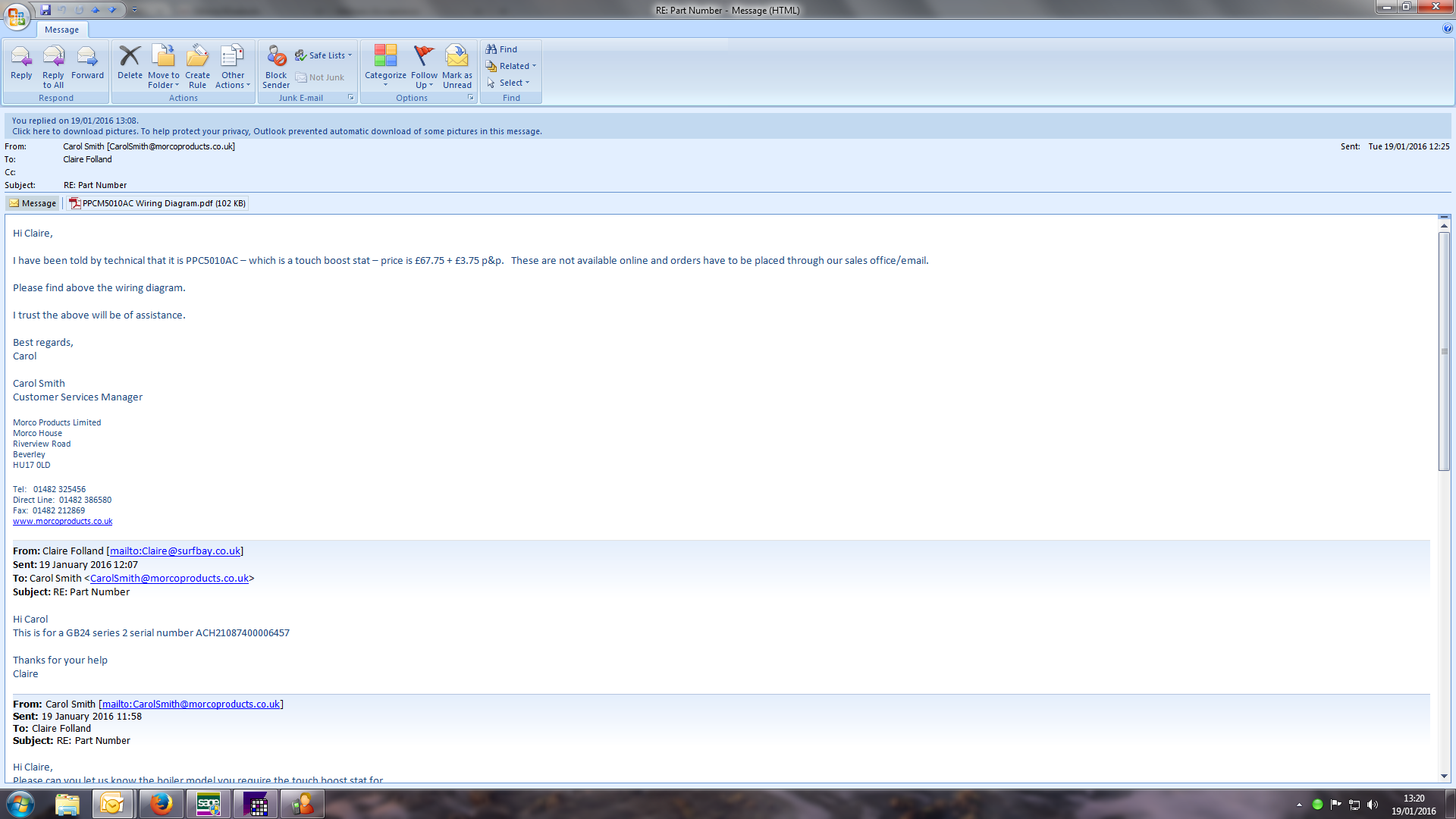The height and width of the screenshot is (819, 1456).
Task: Open Firefox from the taskbar
Action: 160,804
